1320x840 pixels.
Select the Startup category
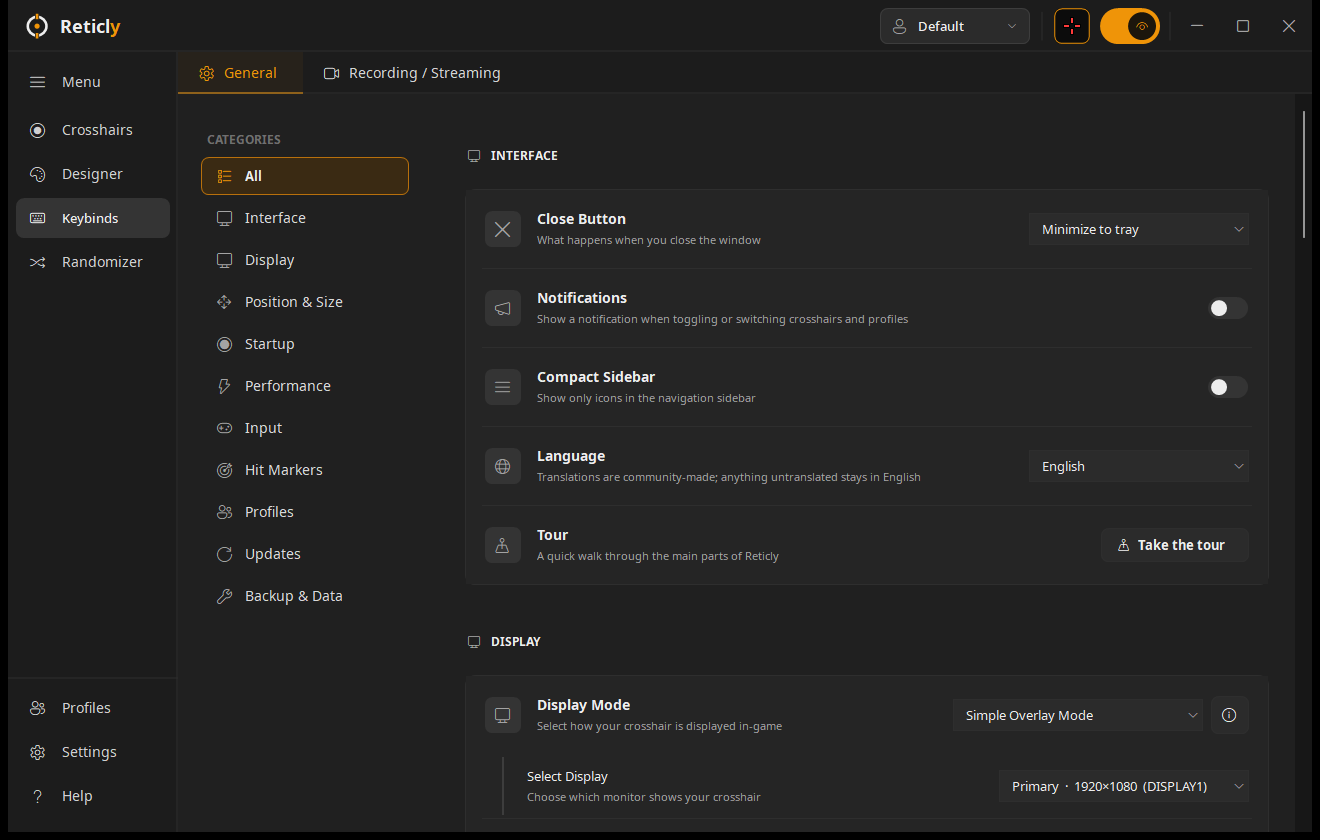[305, 344]
